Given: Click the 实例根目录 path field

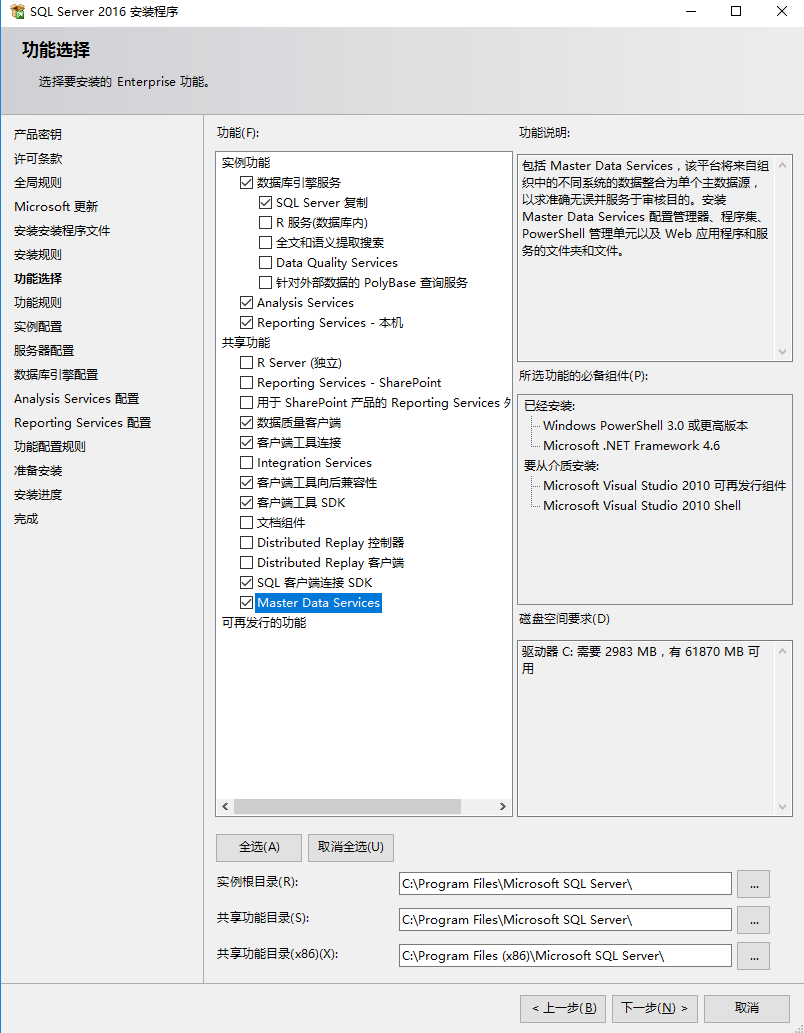Looking at the screenshot, I should (x=565, y=883).
